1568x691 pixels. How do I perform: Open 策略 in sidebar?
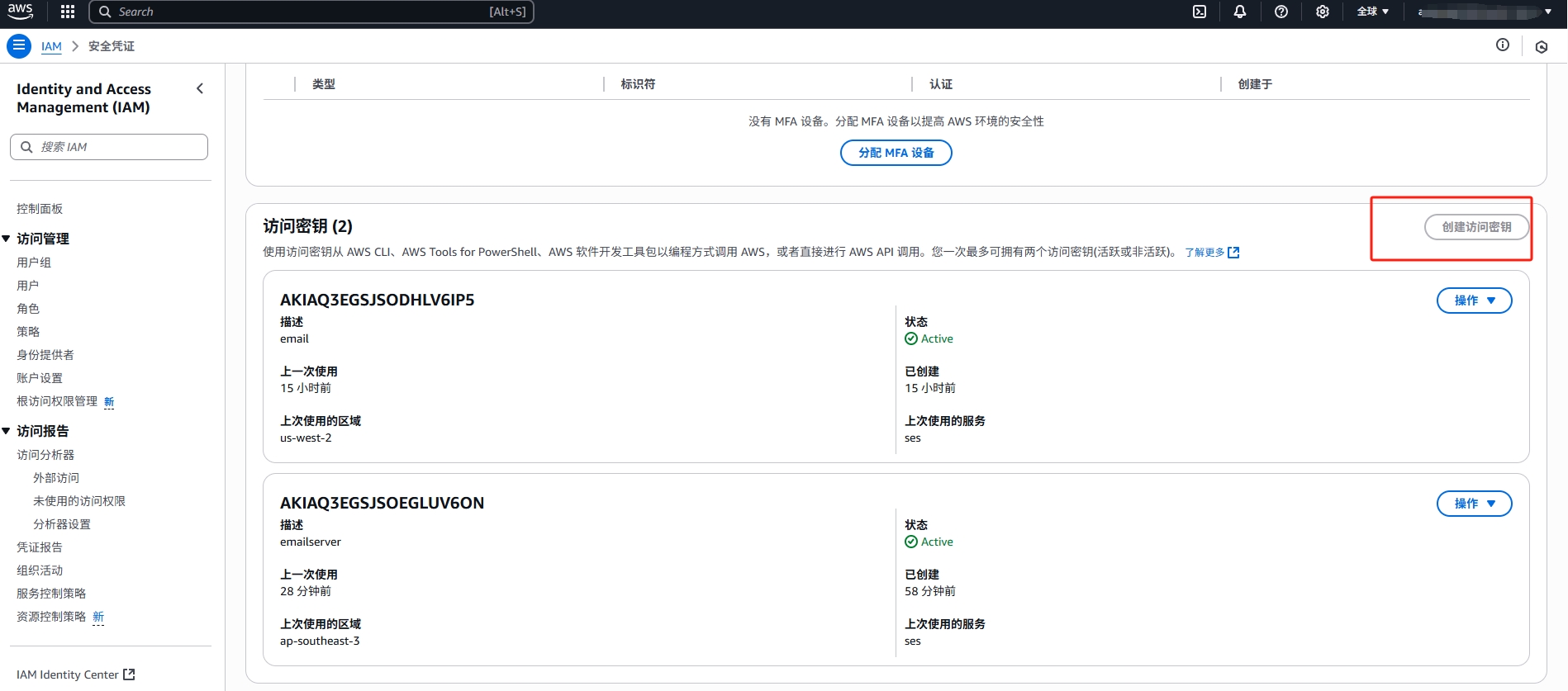point(28,332)
